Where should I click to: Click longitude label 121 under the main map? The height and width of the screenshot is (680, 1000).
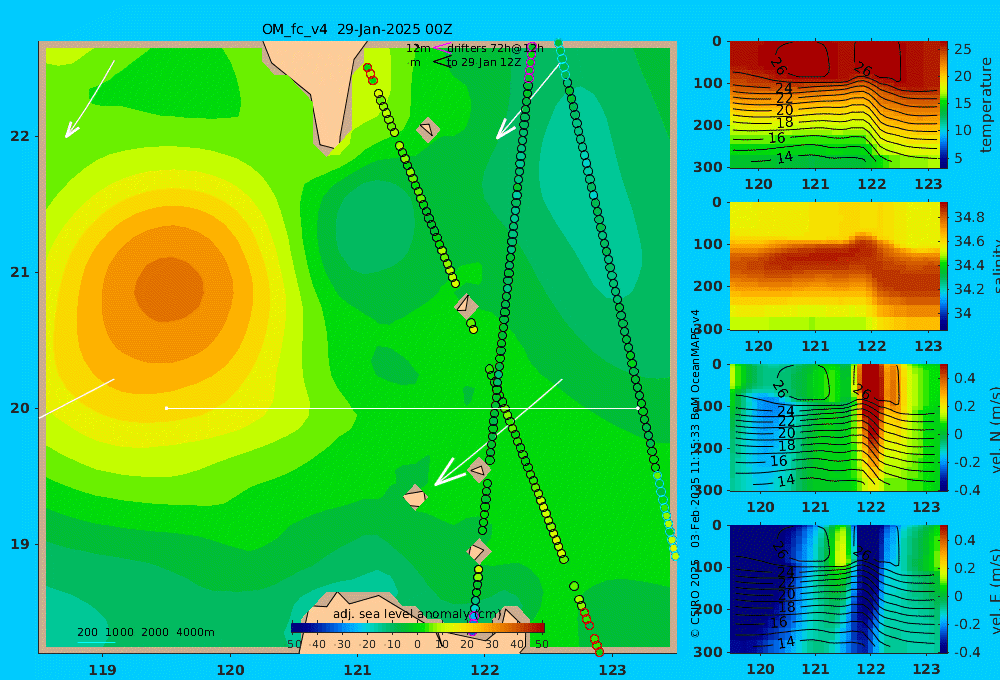click(x=358, y=670)
